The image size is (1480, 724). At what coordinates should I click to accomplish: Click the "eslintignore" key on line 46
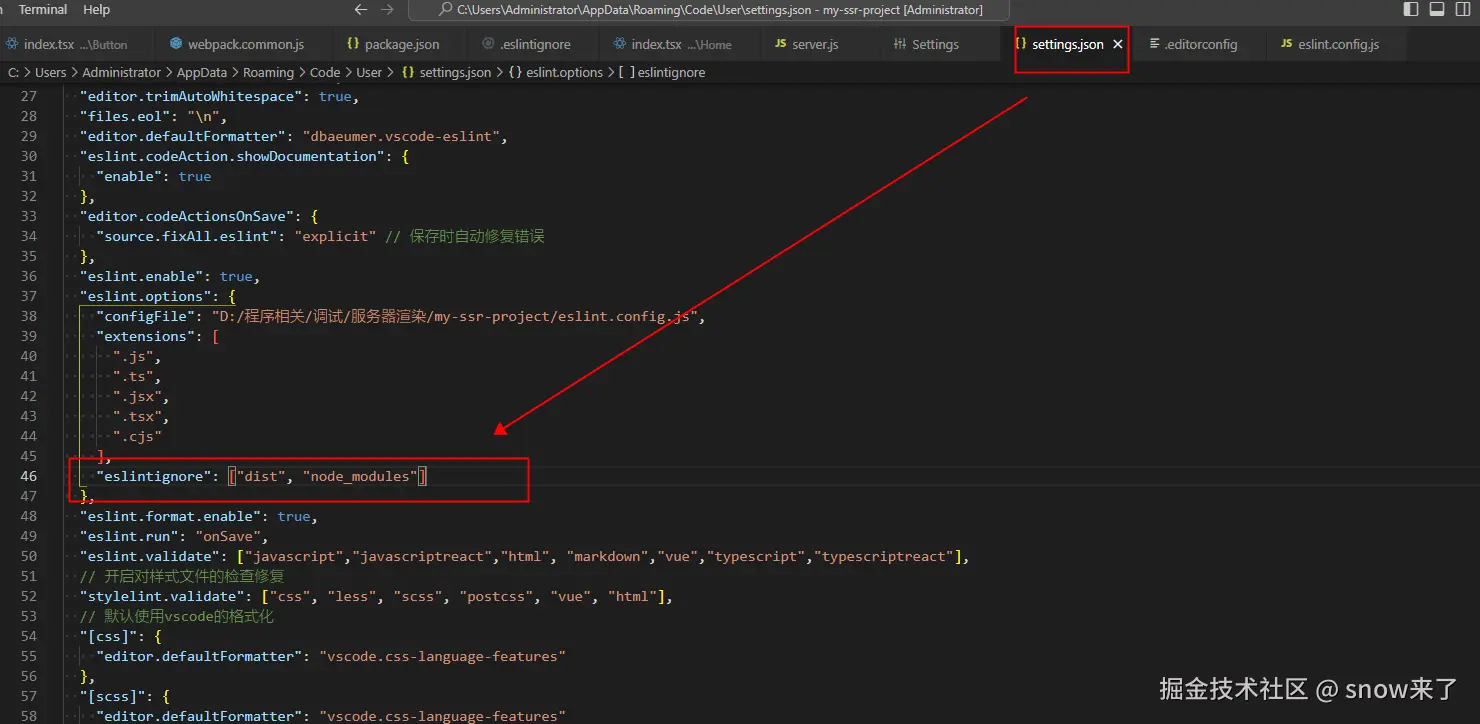153,476
